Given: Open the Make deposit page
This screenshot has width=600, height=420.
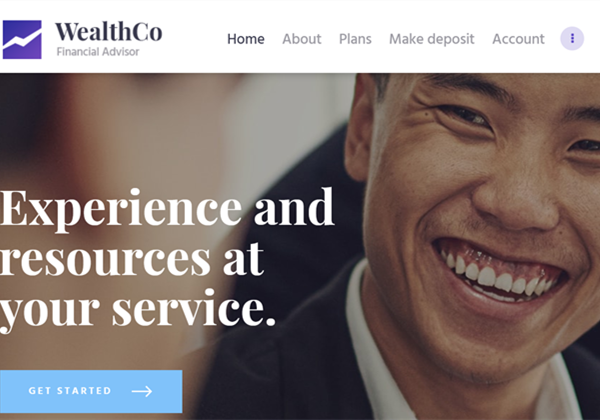Looking at the screenshot, I should 432,39.
